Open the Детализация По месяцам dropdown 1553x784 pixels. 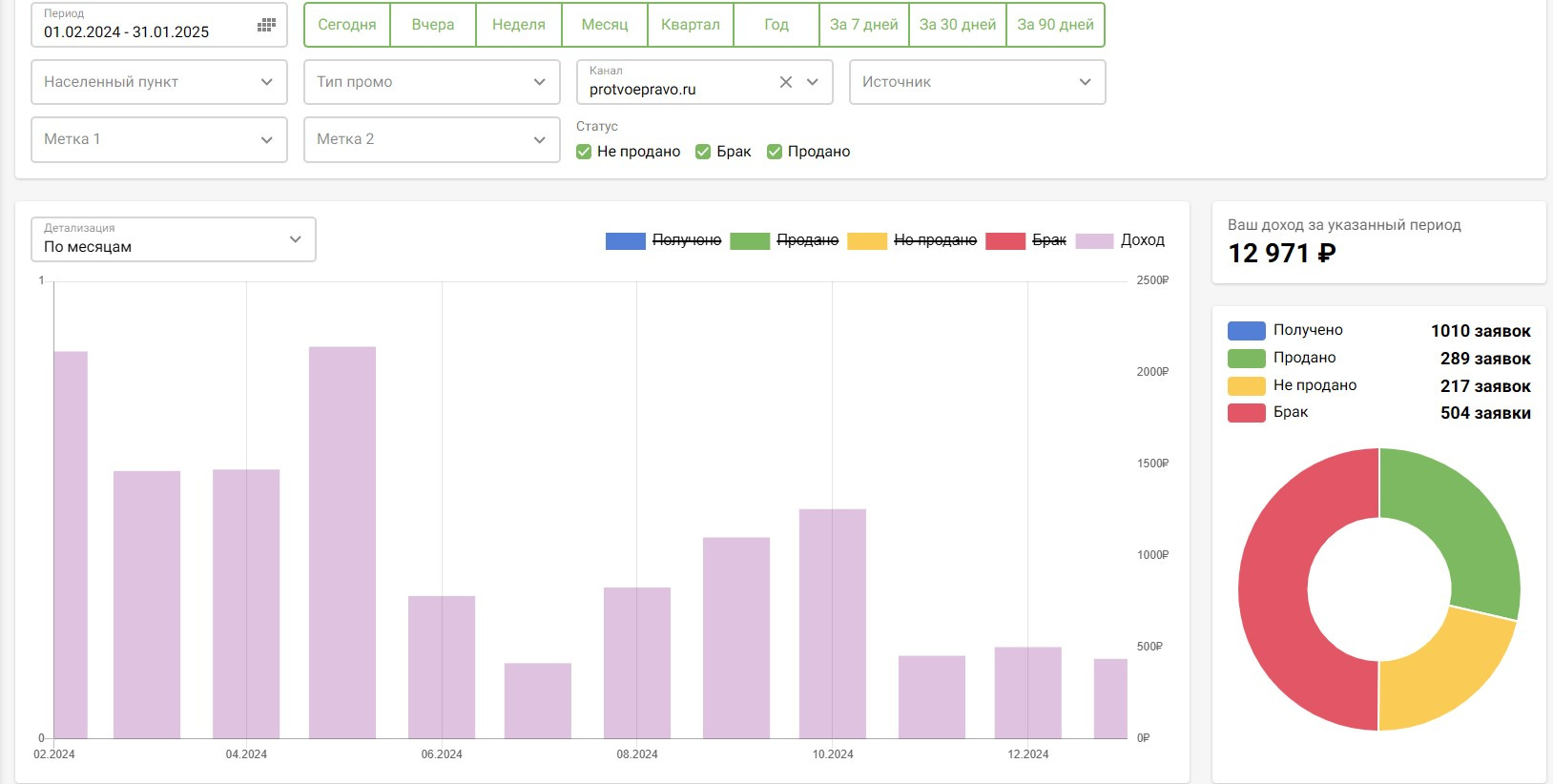point(174,239)
